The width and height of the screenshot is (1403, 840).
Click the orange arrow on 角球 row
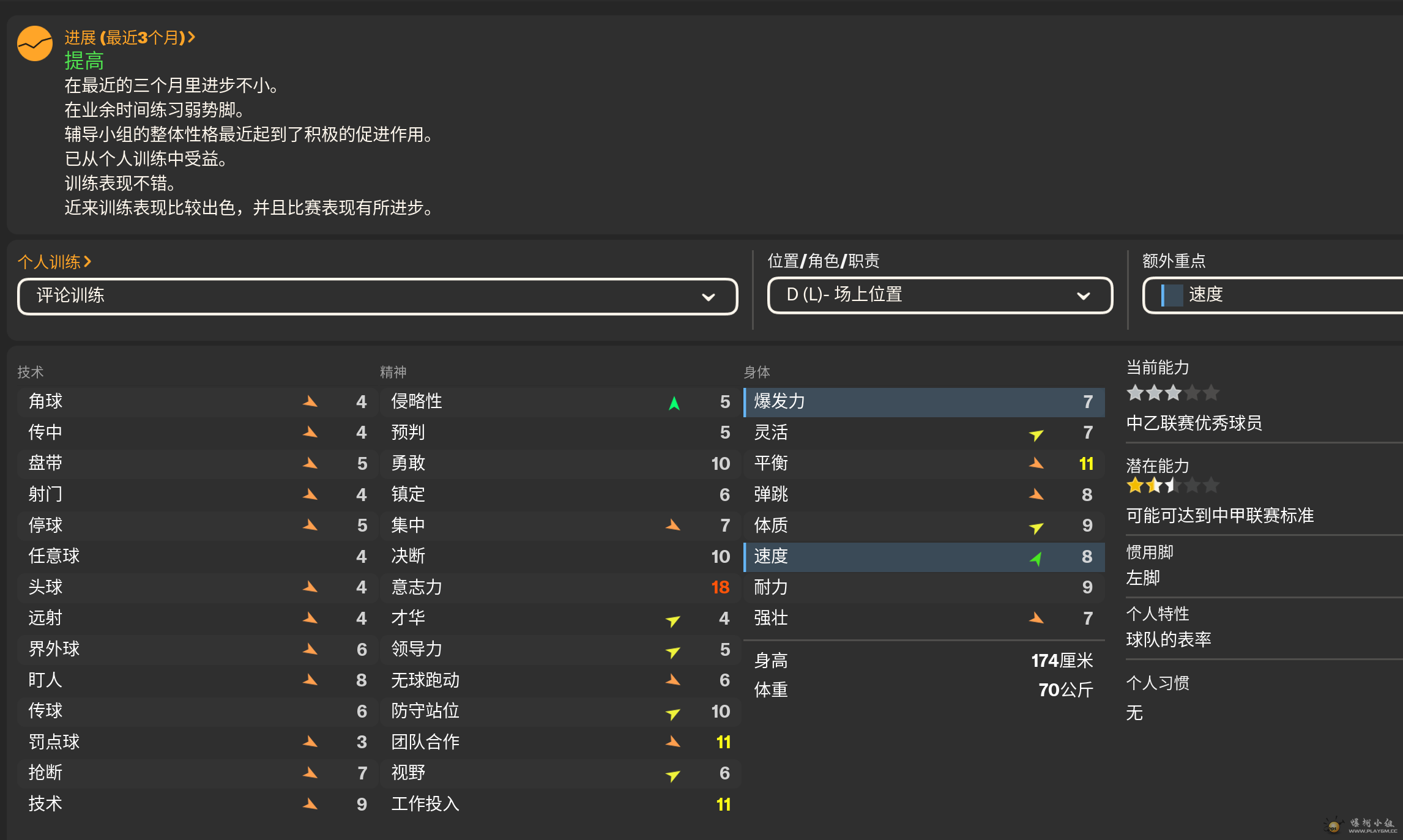pyautogui.click(x=310, y=401)
